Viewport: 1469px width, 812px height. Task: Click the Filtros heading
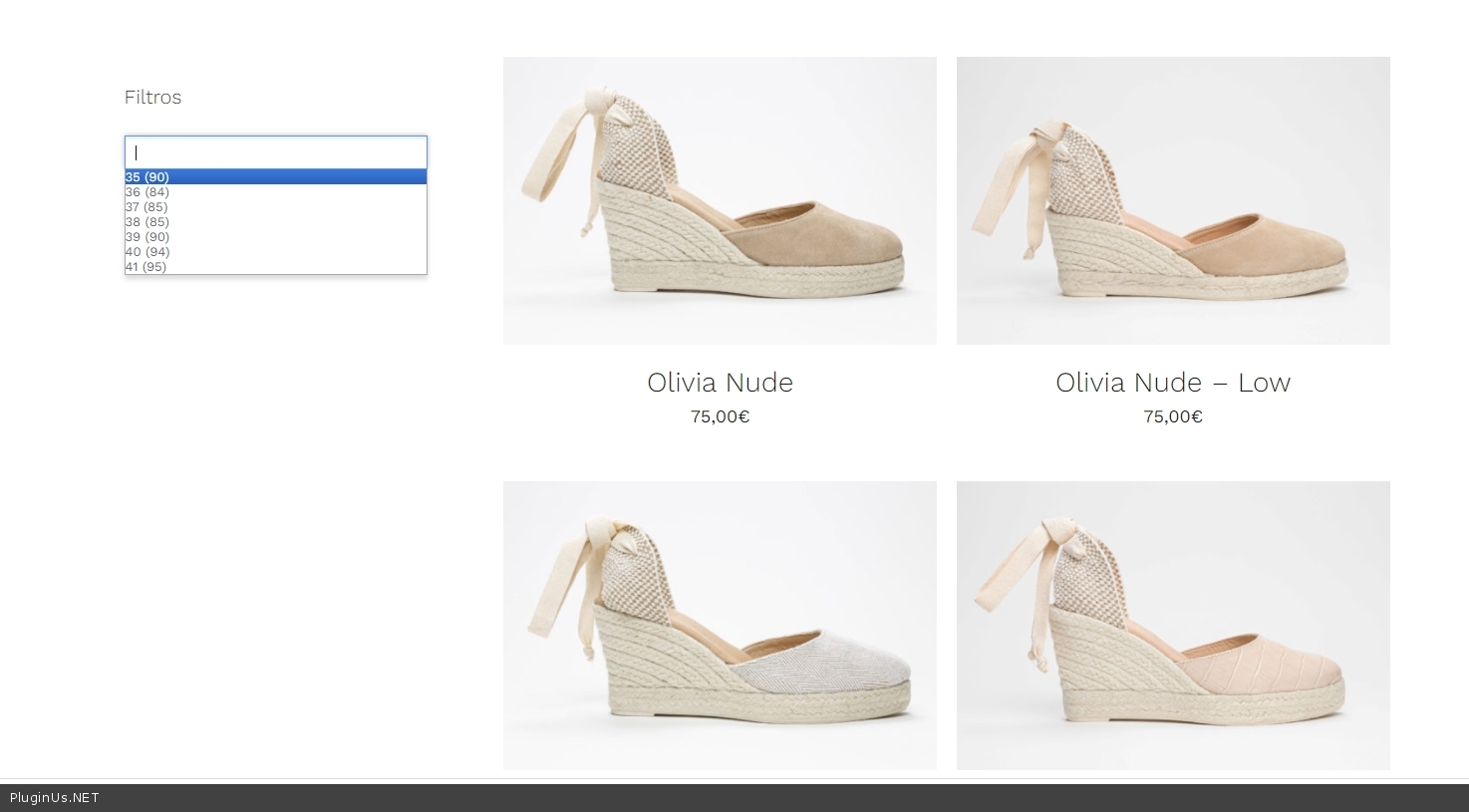[152, 98]
